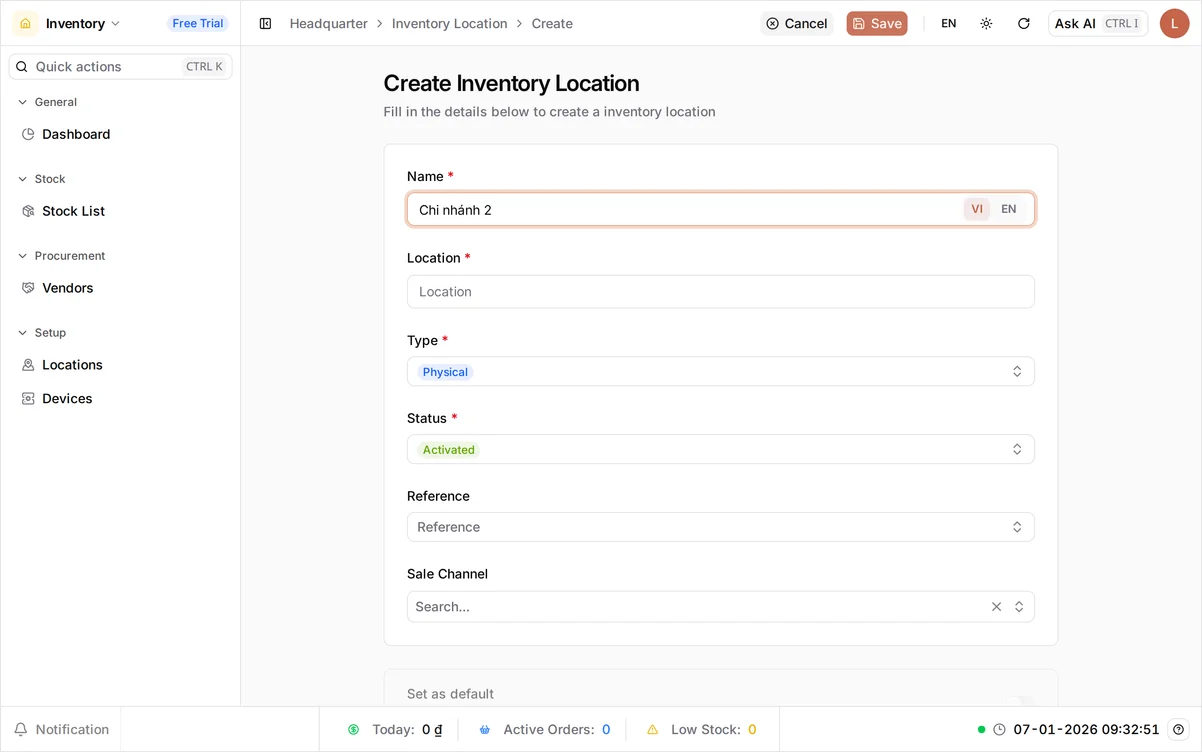Clear the Sale Channel selection X
Screen dimensions: 1202x752
coord(996,607)
